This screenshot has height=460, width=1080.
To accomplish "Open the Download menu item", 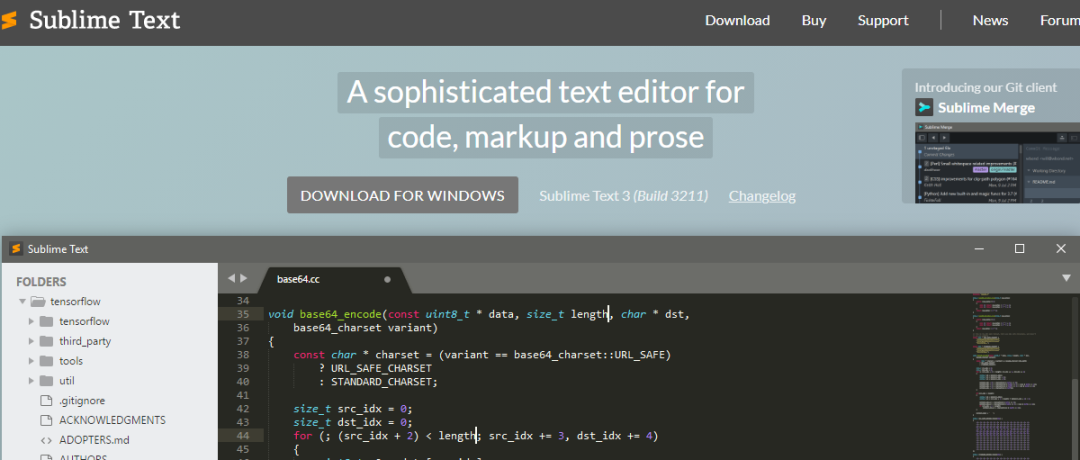I will [x=737, y=21].
